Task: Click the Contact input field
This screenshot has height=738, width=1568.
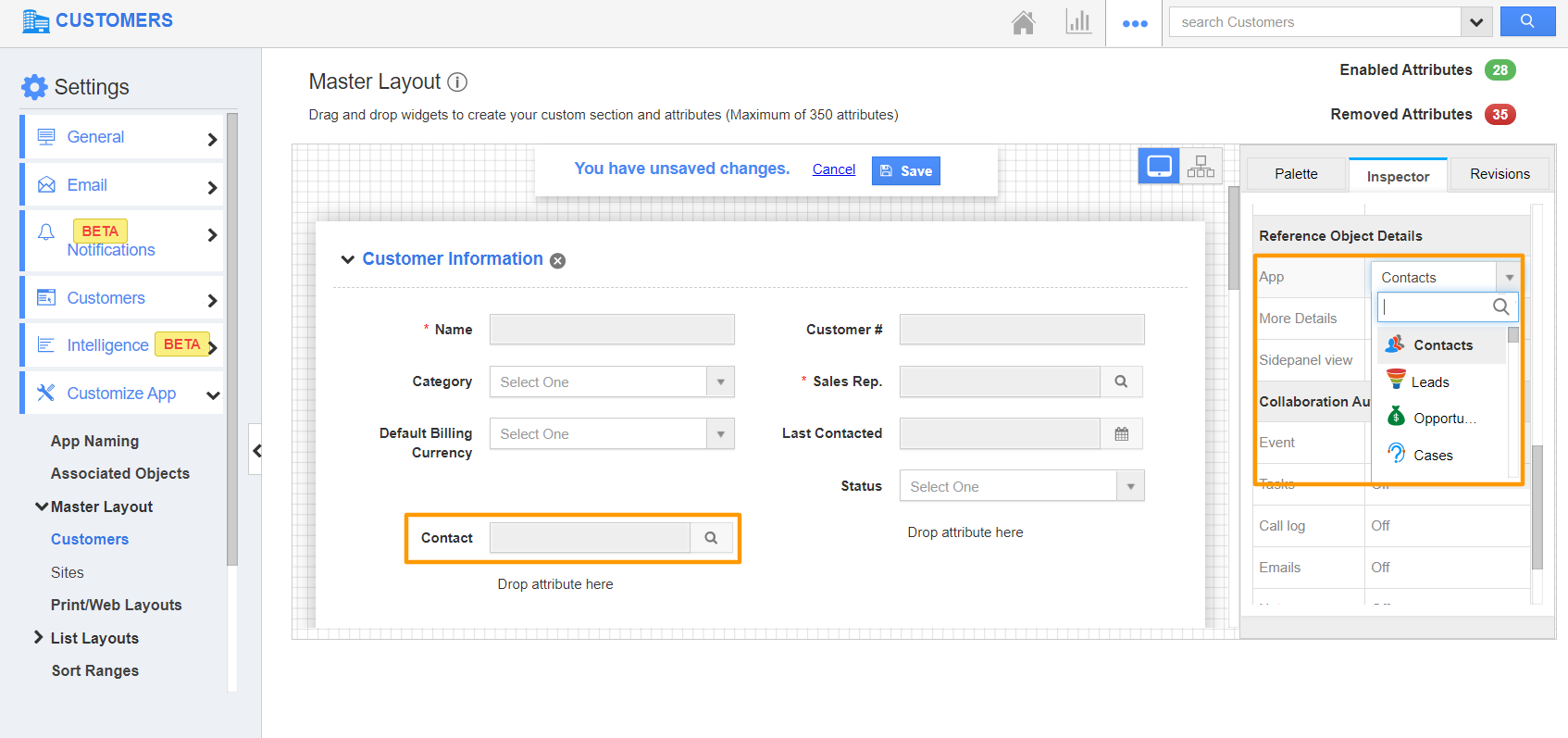Action: coord(590,538)
